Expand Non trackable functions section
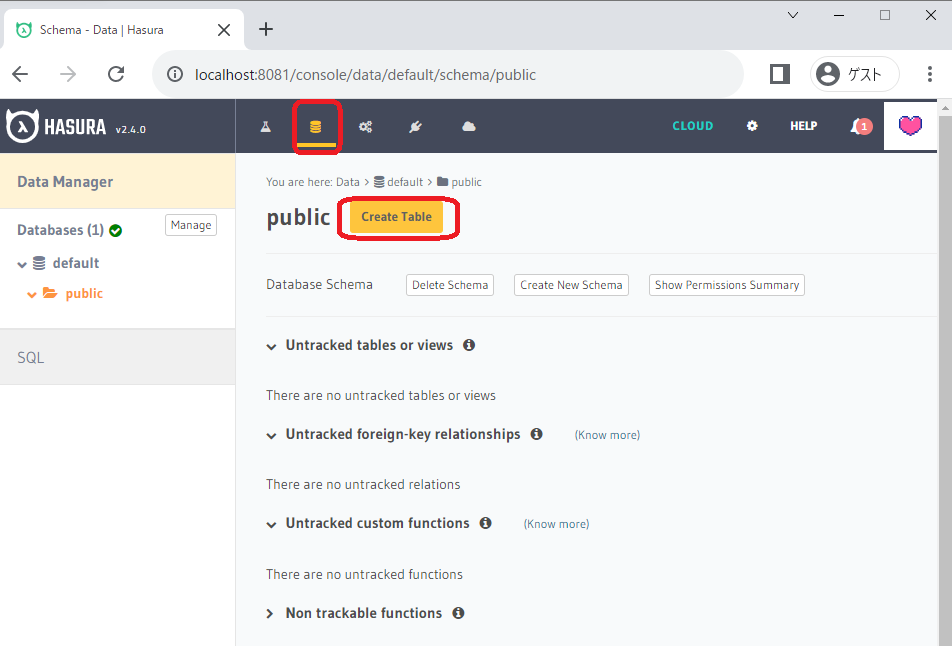952x646 pixels. tap(270, 614)
